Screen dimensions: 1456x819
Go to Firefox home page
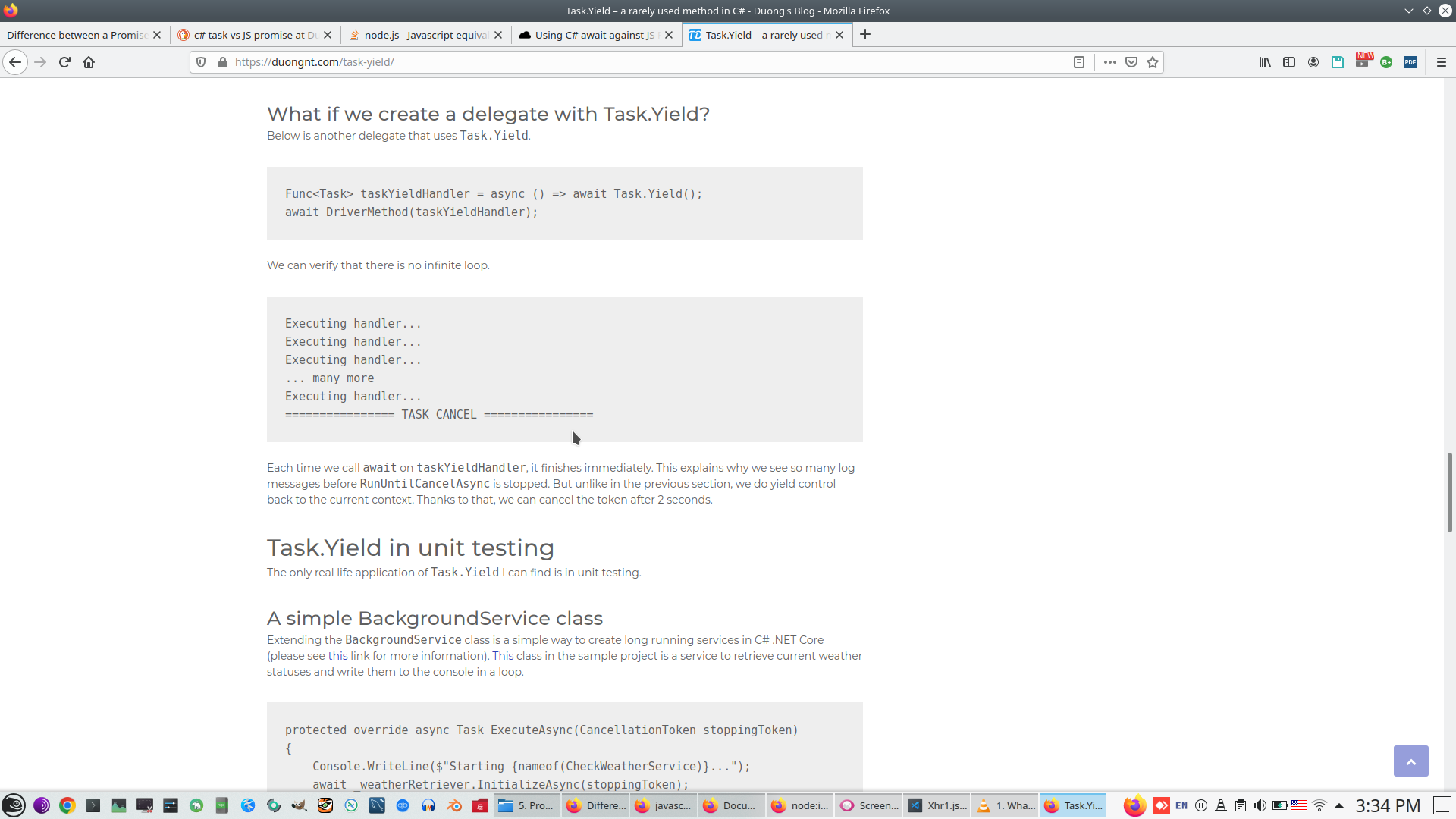pos(89,62)
